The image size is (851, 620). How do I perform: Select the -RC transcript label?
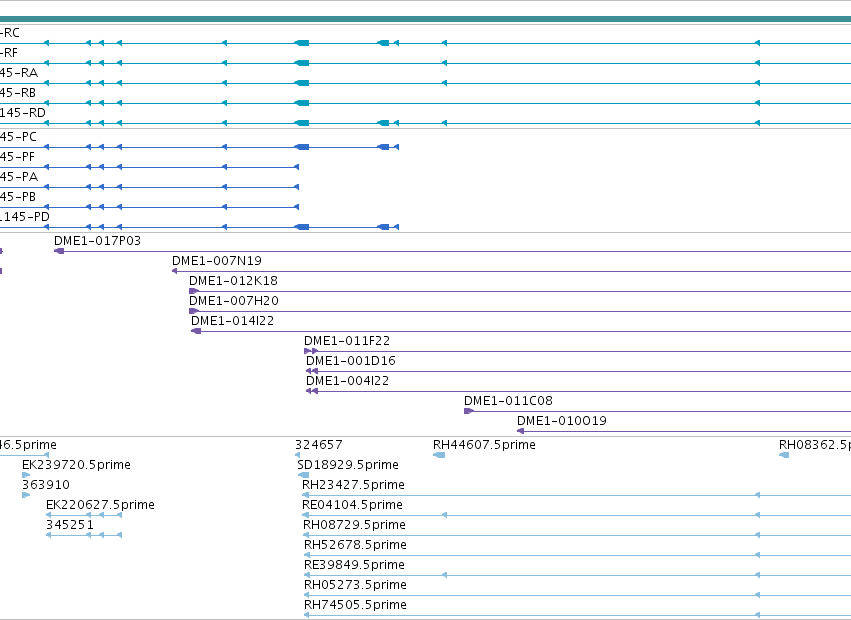point(10,33)
